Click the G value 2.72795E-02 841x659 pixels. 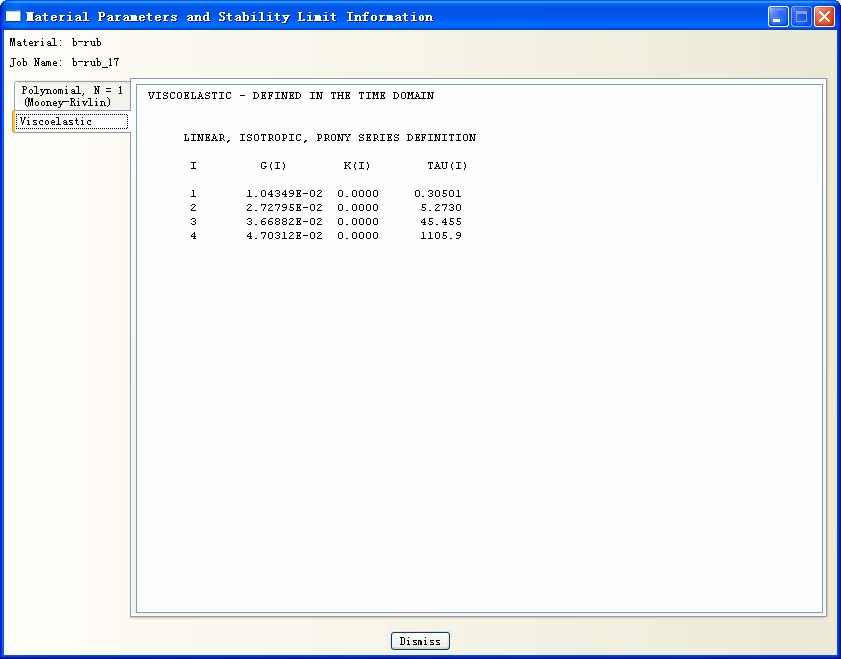click(284, 208)
